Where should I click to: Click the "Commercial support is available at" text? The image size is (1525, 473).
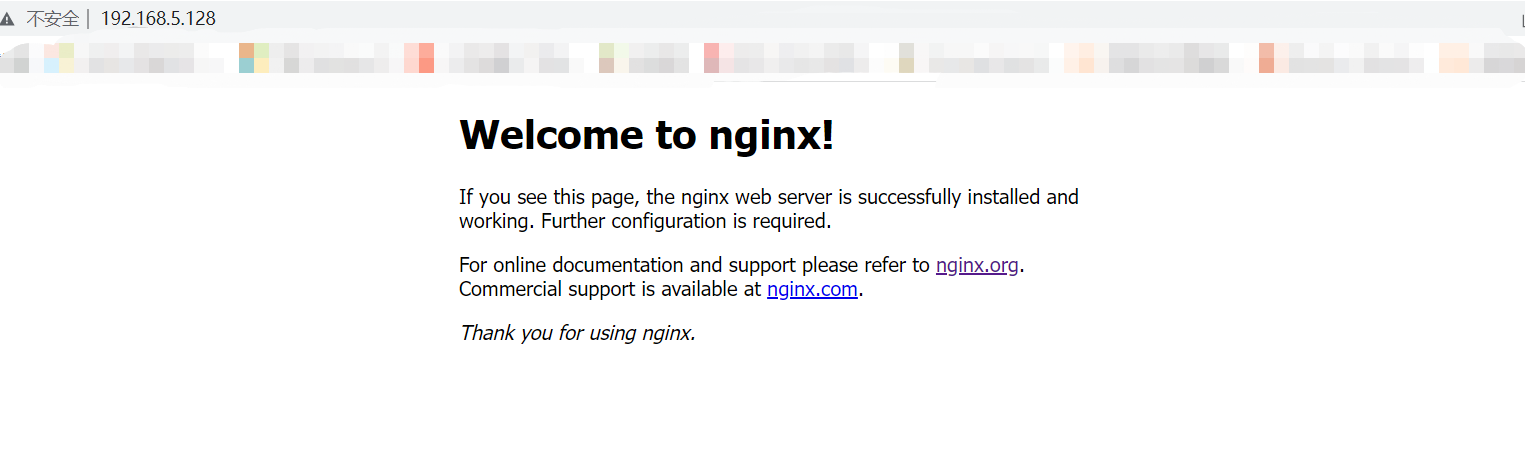(610, 290)
